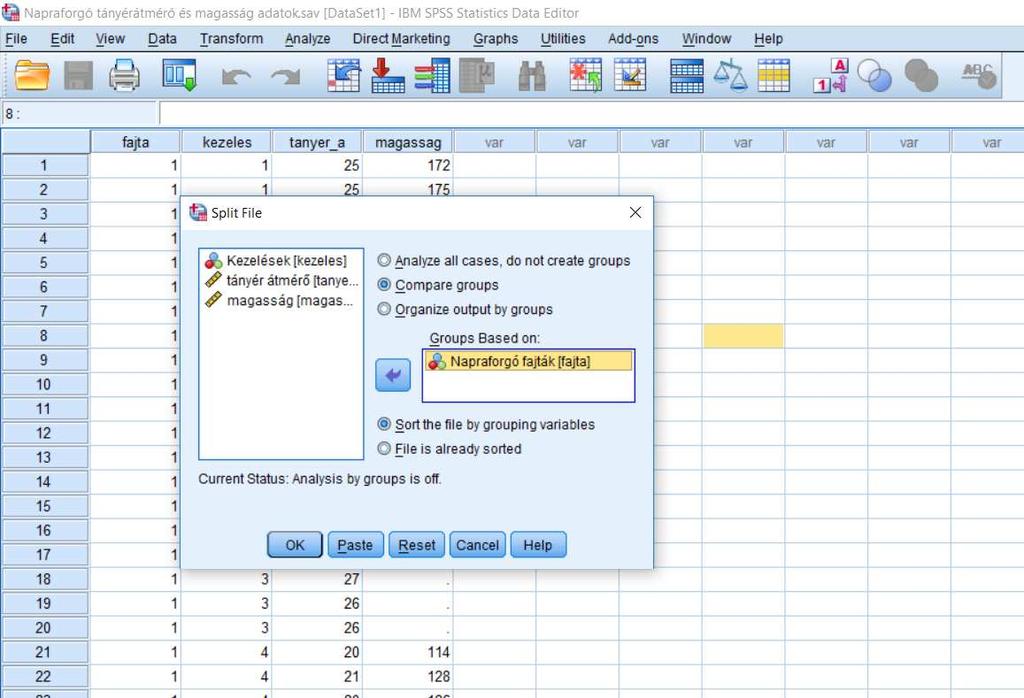Click Cancel in the Split File dialog
Image resolution: width=1024 pixels, height=698 pixels.
(x=477, y=545)
